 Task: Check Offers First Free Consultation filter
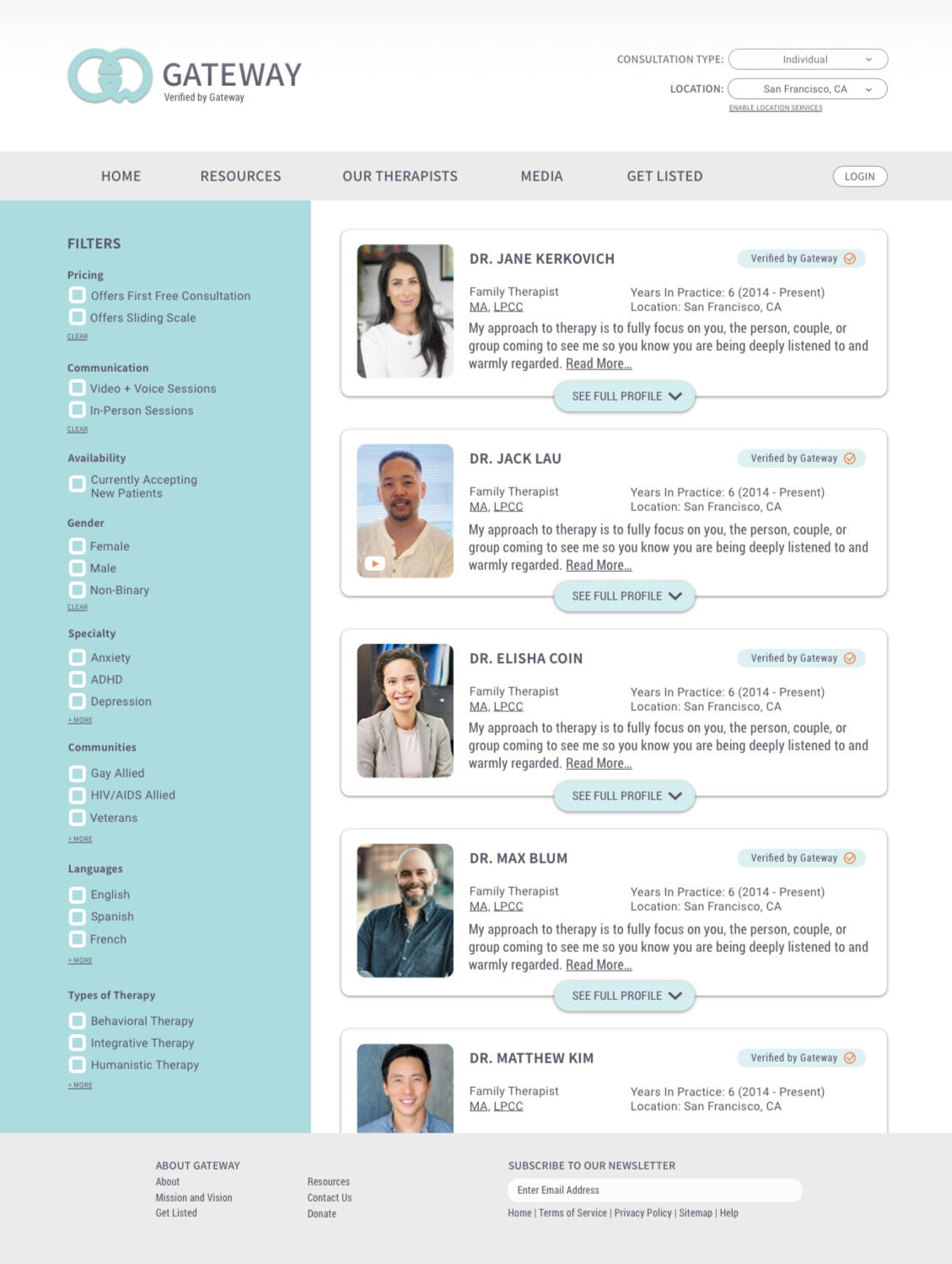coord(78,295)
